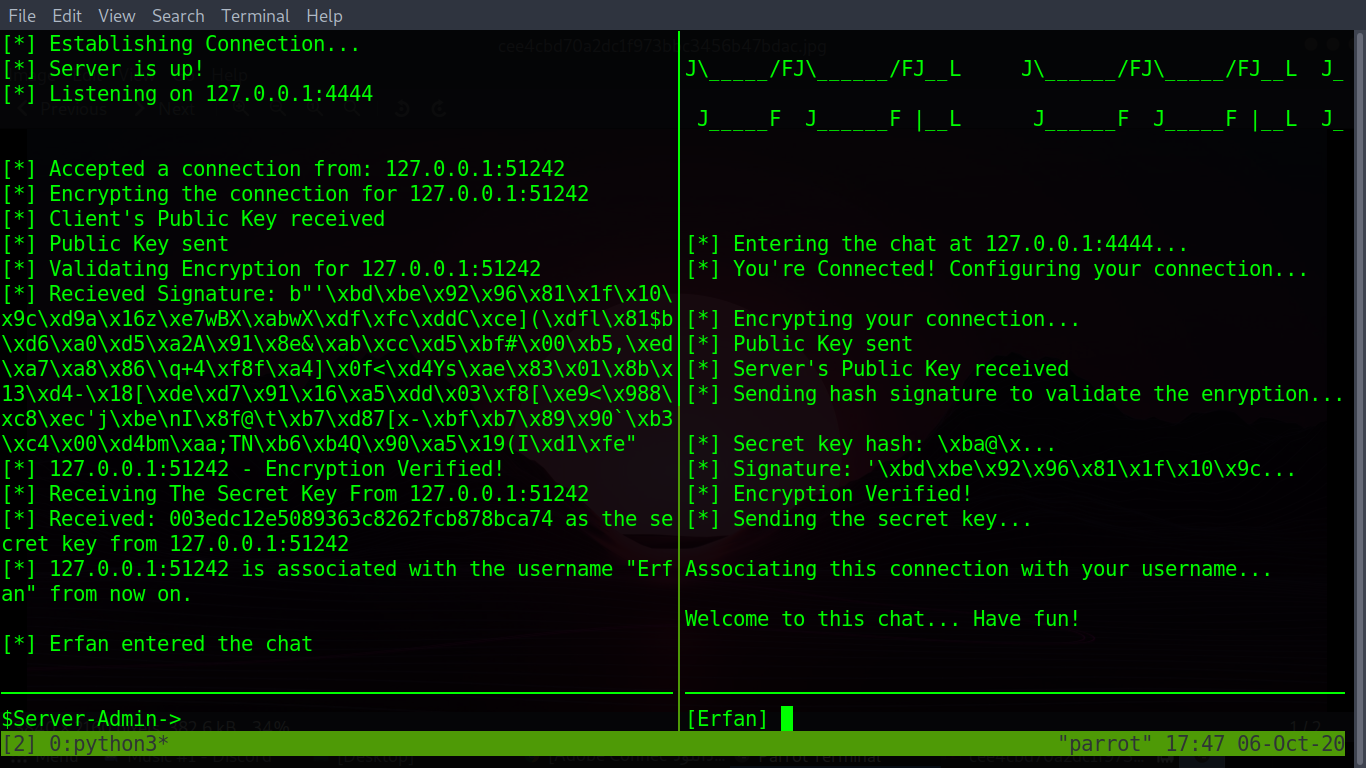The image size is (1366, 768).
Task: Click the 'Server is up!' line
Action: [x=103, y=69]
